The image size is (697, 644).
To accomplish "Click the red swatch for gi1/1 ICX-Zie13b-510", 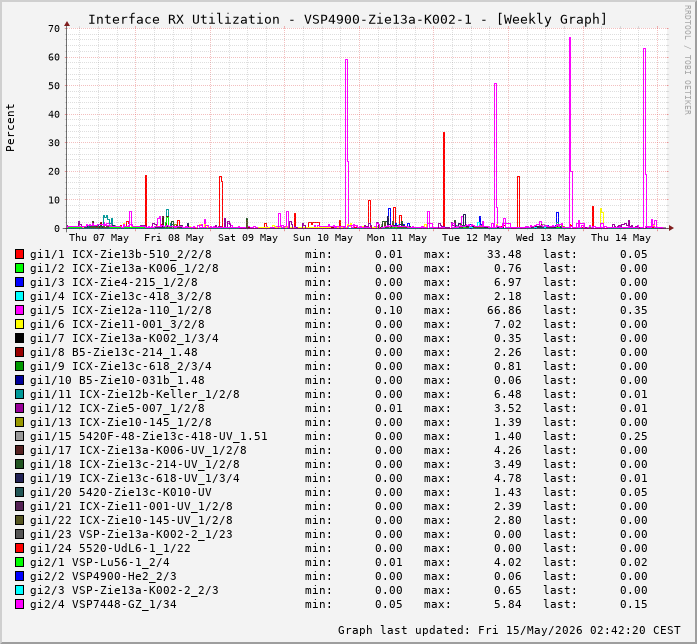I will pos(19,254).
